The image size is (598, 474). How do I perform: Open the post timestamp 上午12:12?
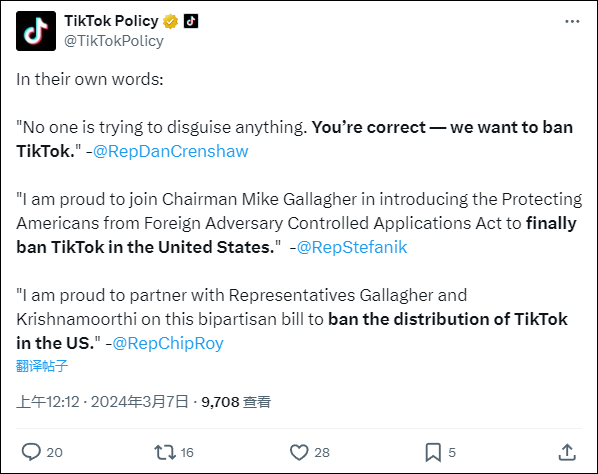pos(48,402)
